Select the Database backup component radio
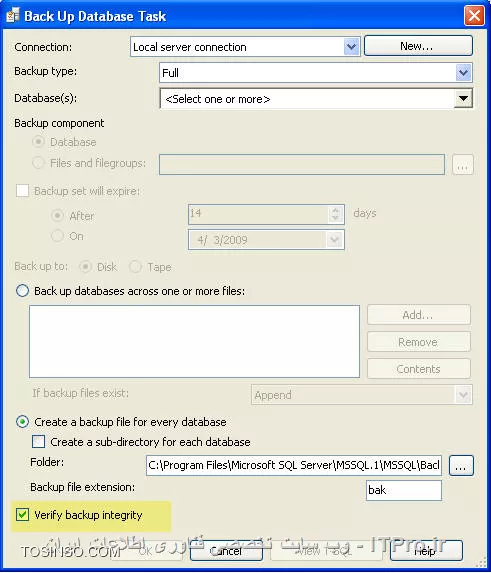This screenshot has height=573, width=491. pos(38,141)
